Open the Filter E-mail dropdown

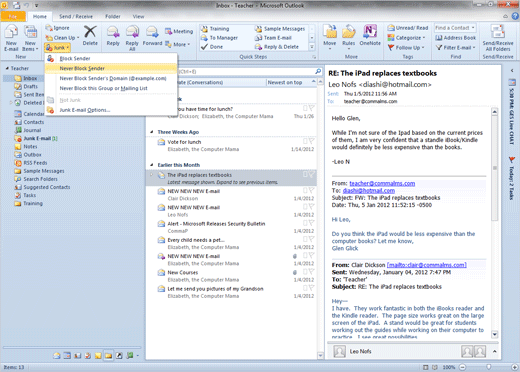[x=456, y=48]
